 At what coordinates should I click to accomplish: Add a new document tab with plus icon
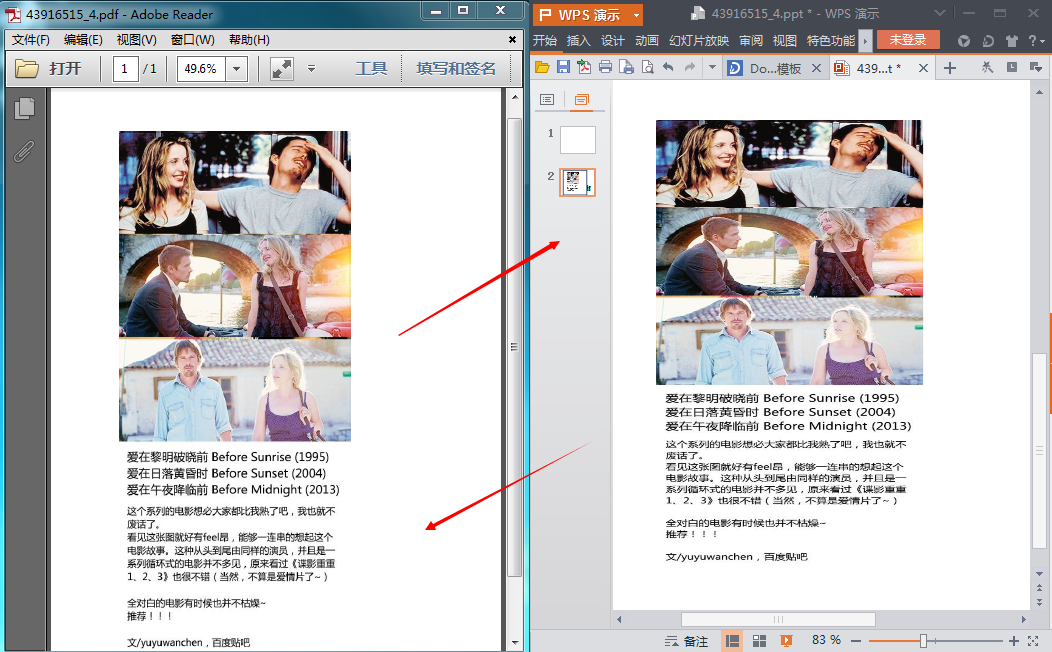click(x=949, y=68)
